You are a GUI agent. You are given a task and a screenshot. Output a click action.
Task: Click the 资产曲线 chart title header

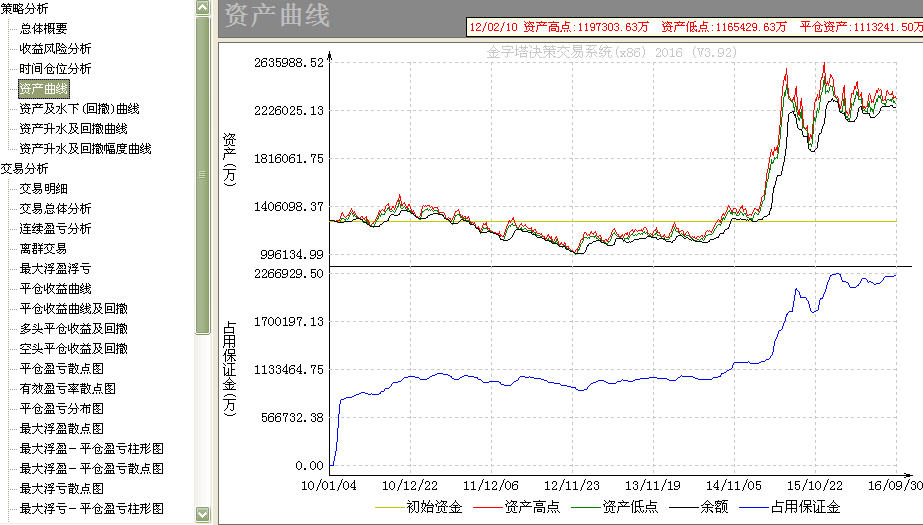tap(277, 16)
